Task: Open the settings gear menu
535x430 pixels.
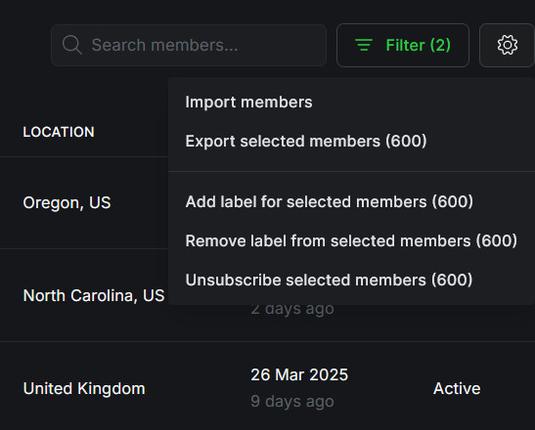Action: (x=507, y=45)
